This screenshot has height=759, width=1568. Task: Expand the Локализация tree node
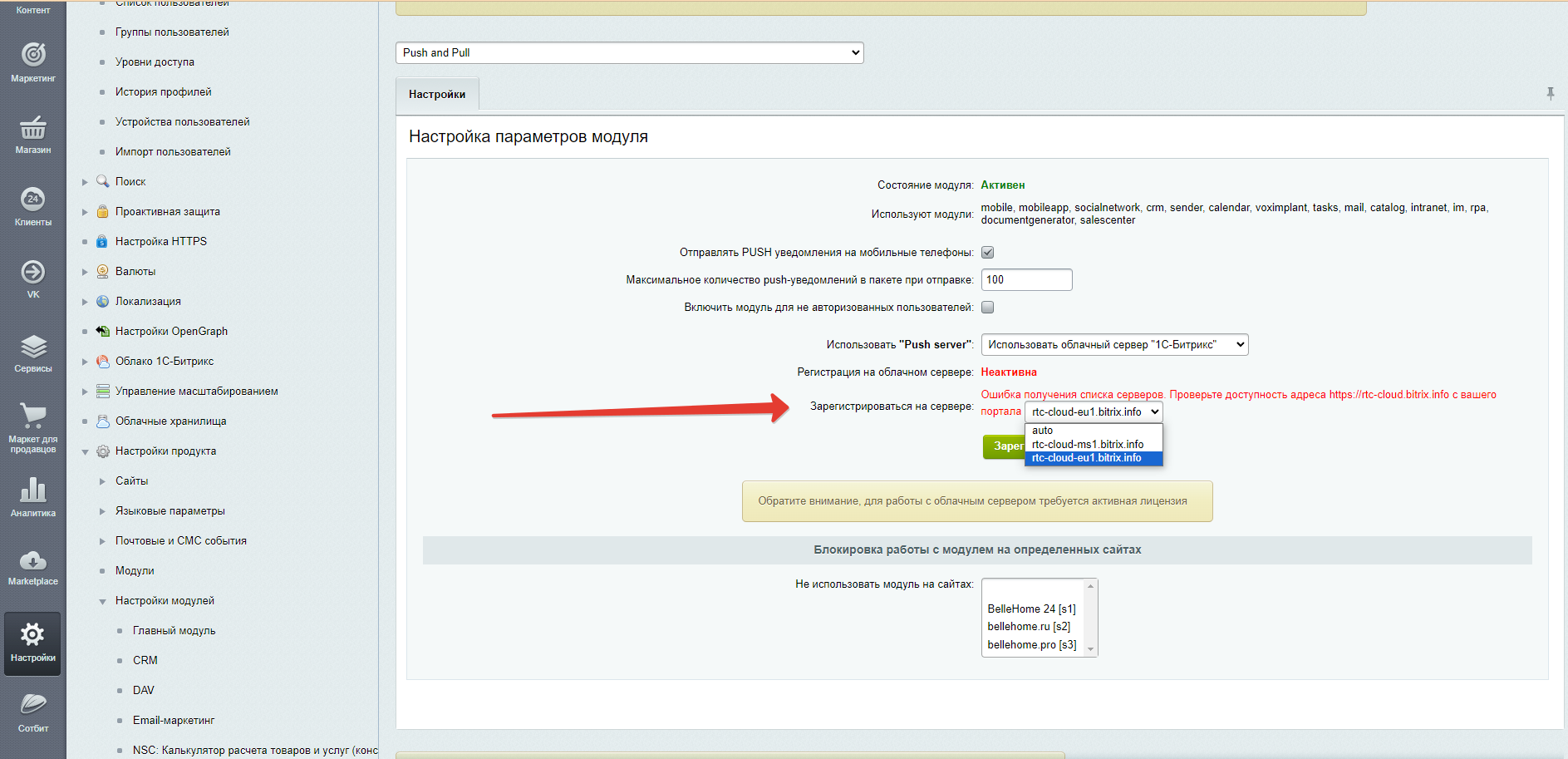point(85,301)
